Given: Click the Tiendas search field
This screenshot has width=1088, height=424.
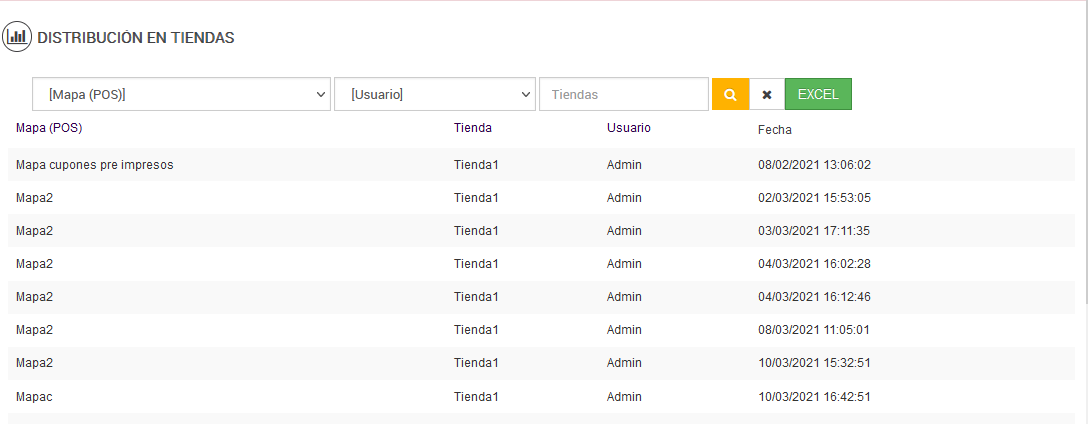Looking at the screenshot, I should click(x=624, y=95).
